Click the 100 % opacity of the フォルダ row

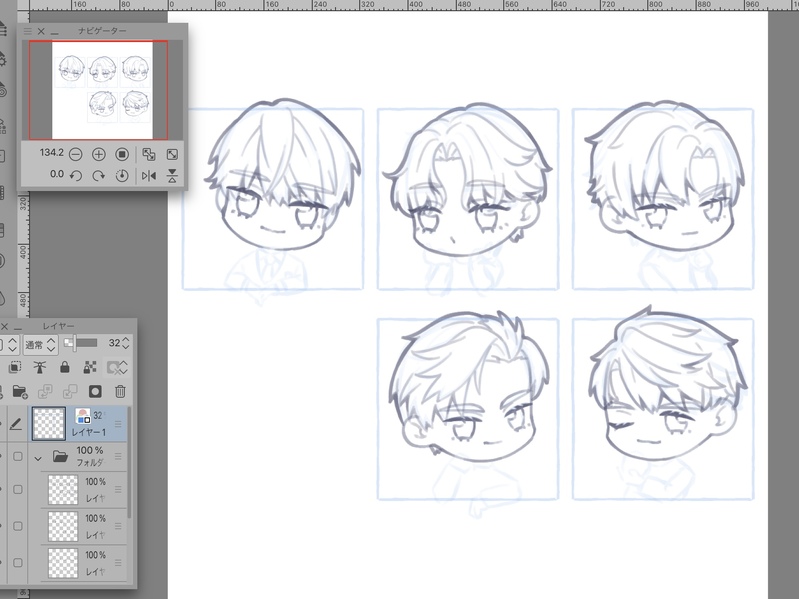[x=90, y=450]
